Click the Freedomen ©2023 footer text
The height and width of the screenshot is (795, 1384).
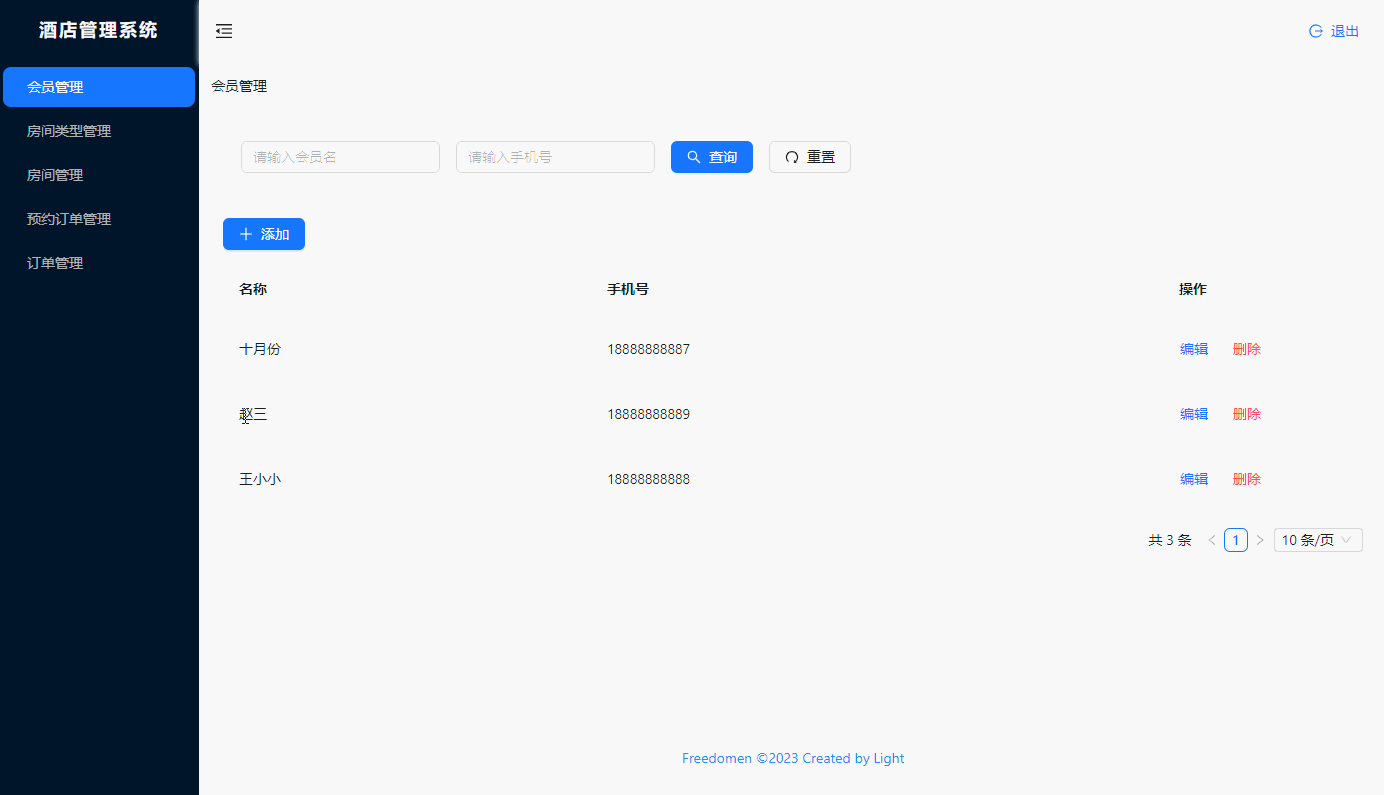click(793, 758)
